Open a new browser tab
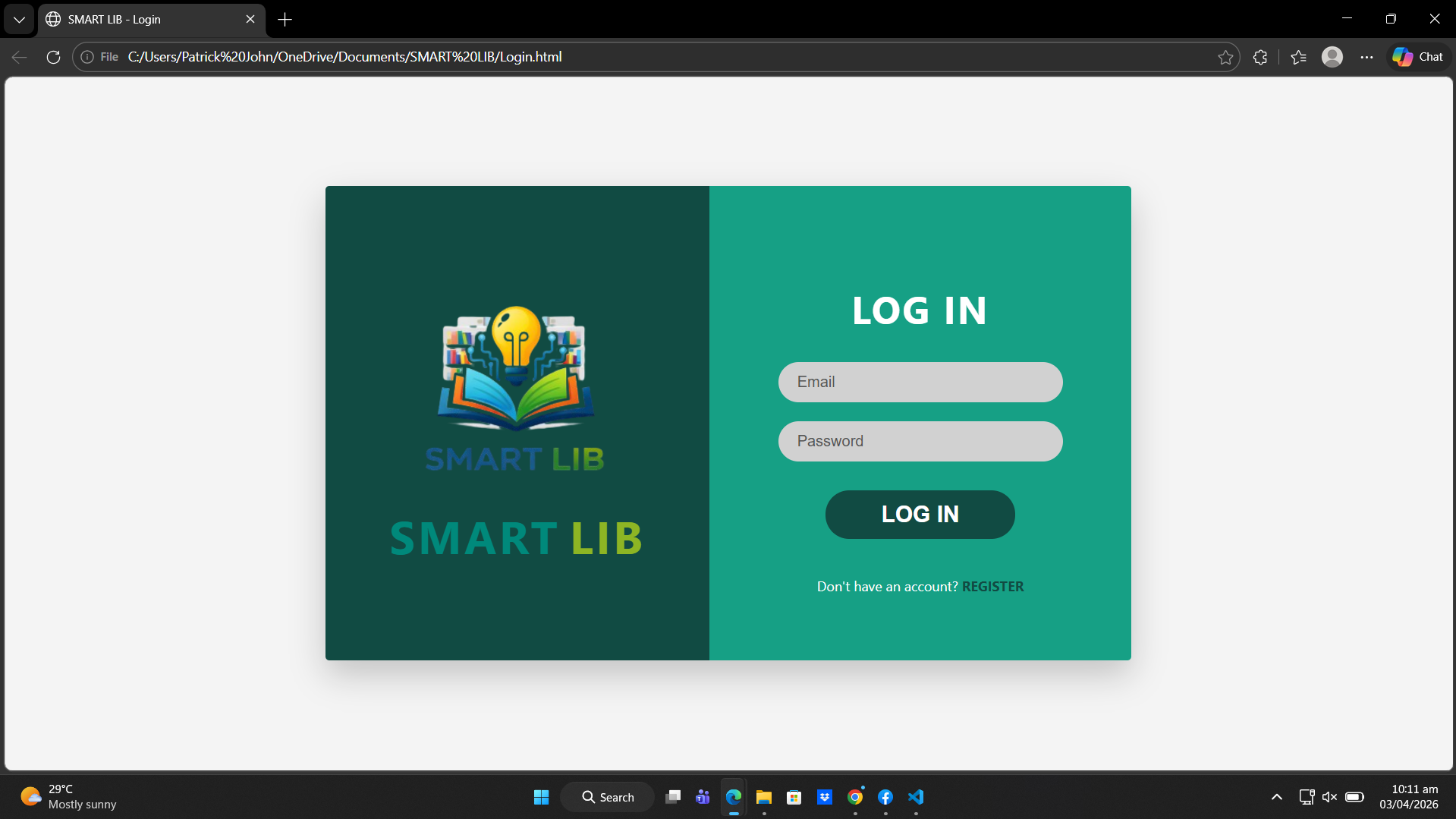This screenshot has width=1456, height=819. tap(285, 19)
